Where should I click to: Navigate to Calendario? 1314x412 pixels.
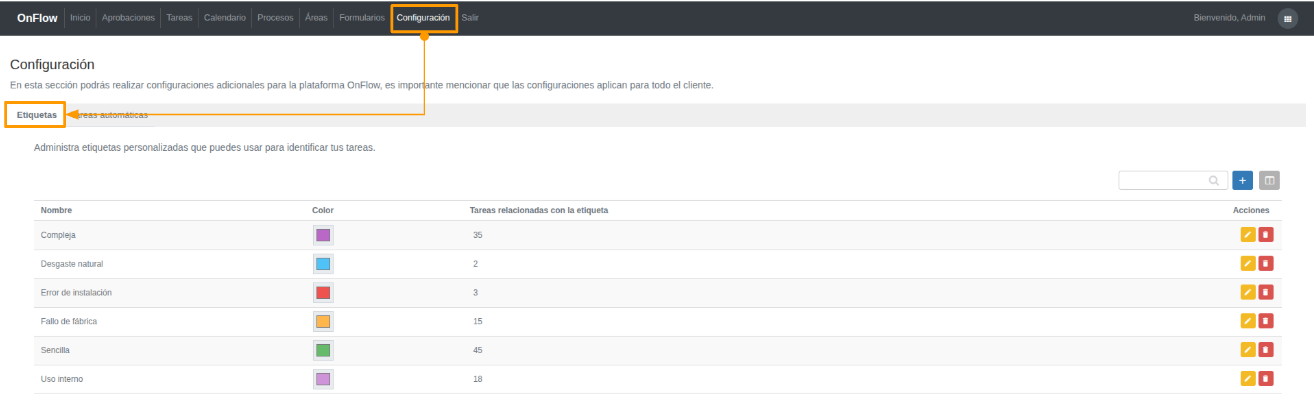[224, 18]
